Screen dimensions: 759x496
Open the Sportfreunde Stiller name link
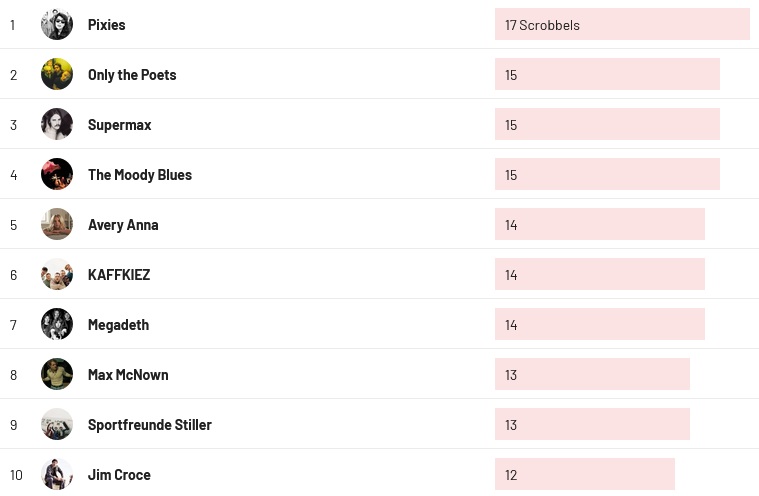coord(150,425)
